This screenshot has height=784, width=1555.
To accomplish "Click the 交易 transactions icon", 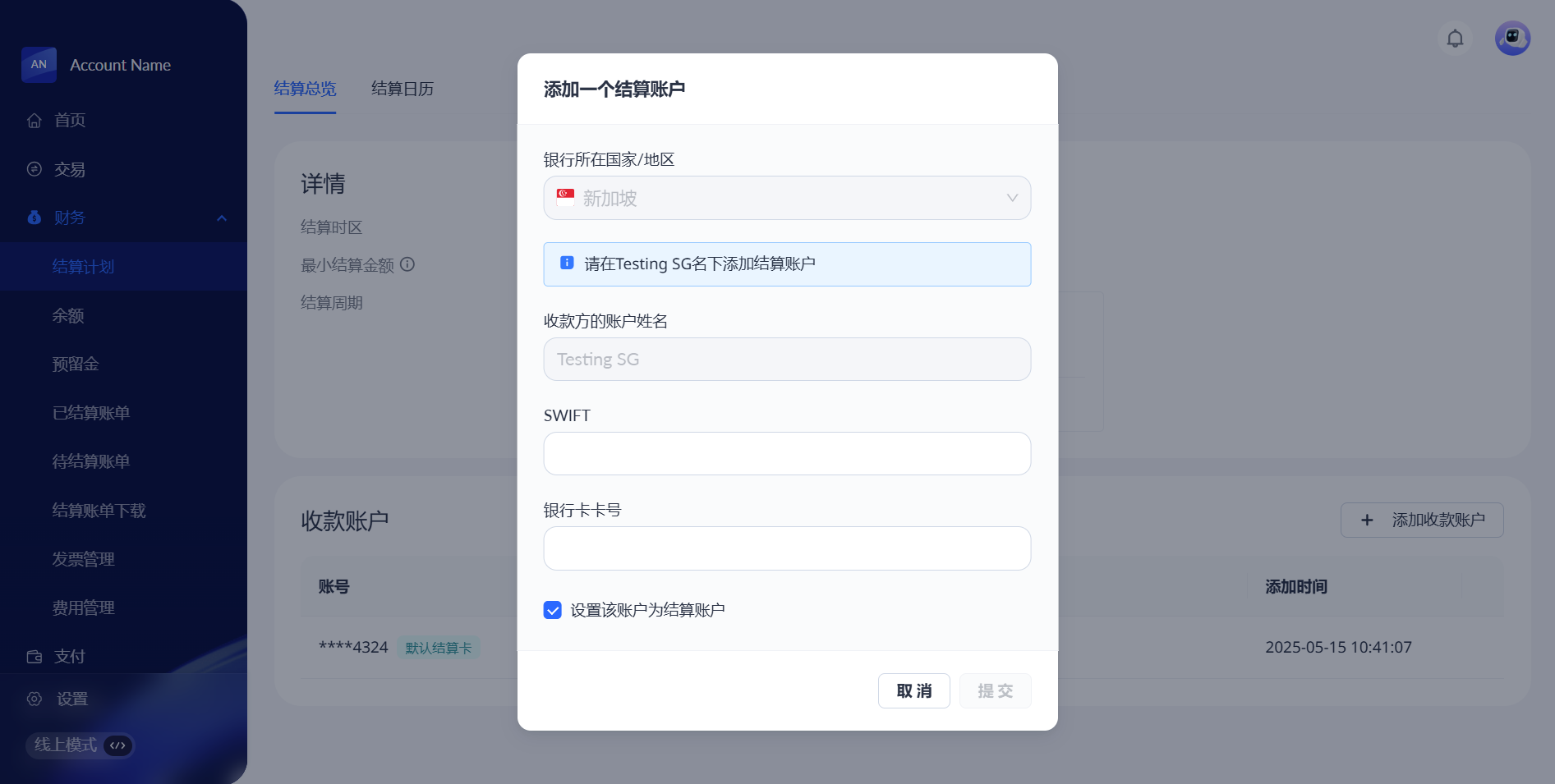I will [x=35, y=169].
